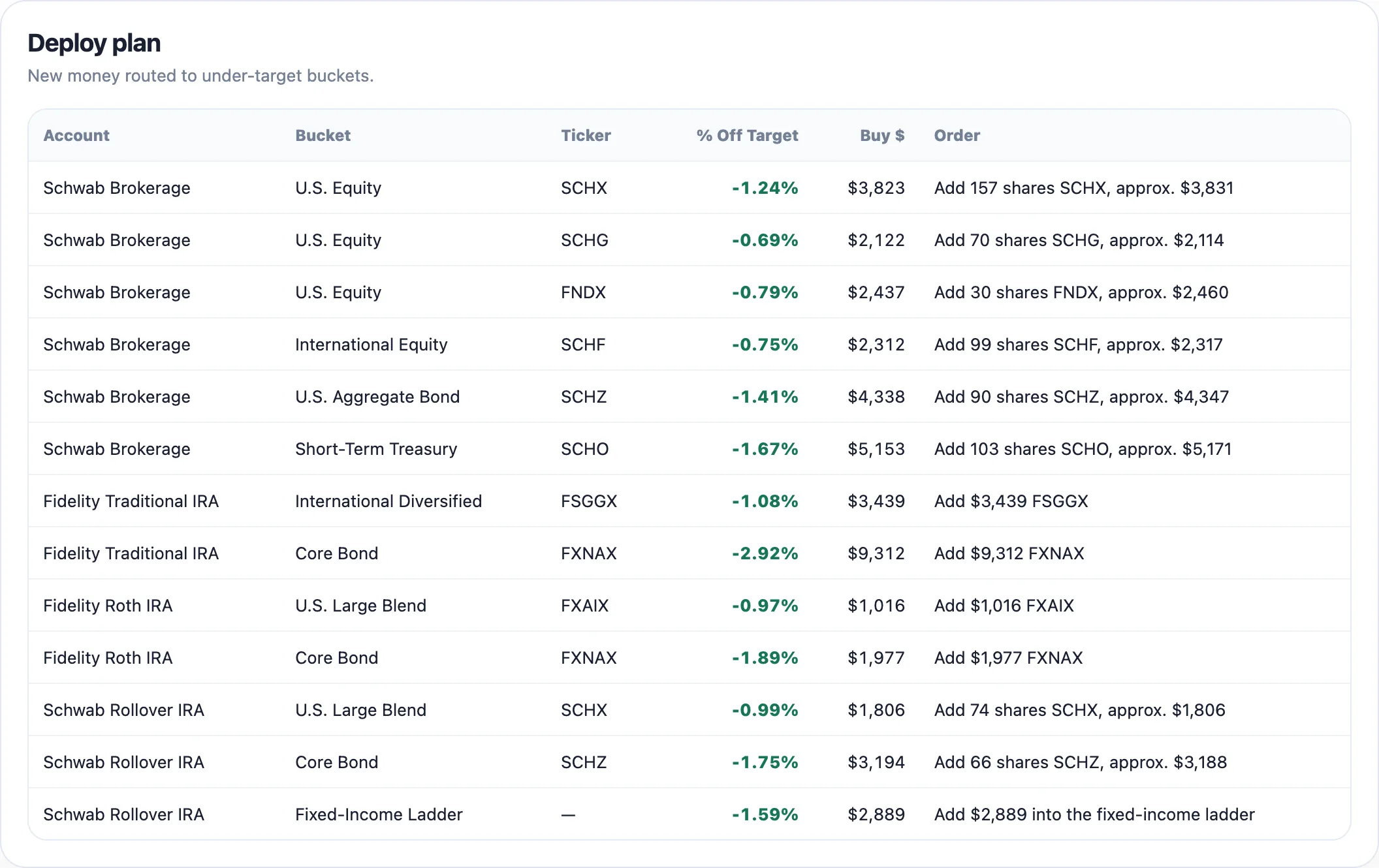
Task: Click the $1,806 buy amount
Action: click(876, 710)
